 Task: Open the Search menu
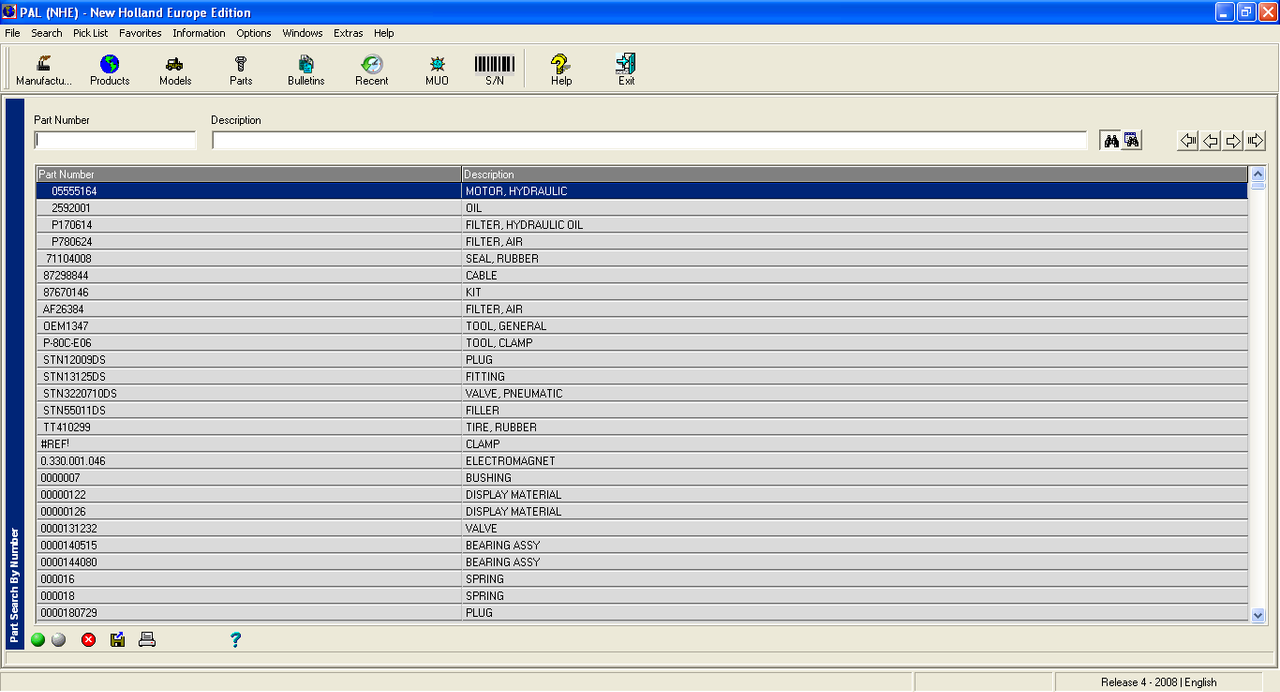(x=46, y=33)
